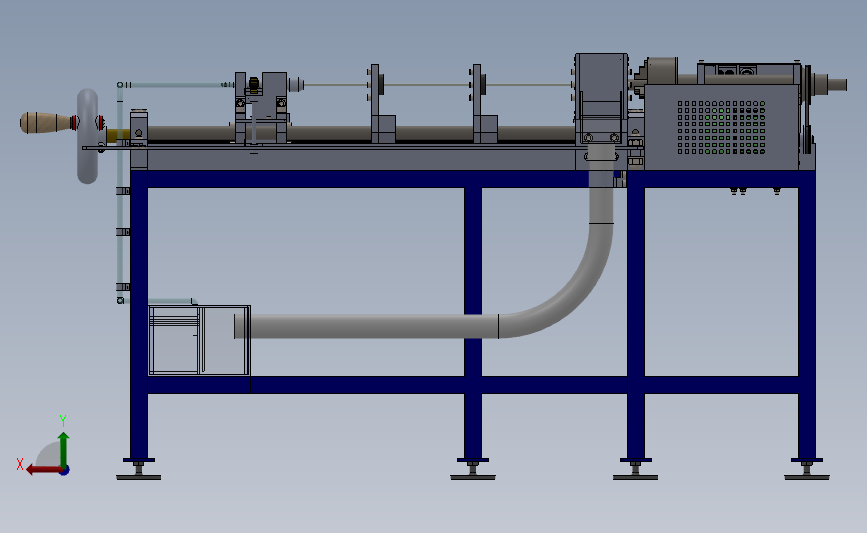
Task: Click the red X axis arrow of the triad
Action: 43,470
